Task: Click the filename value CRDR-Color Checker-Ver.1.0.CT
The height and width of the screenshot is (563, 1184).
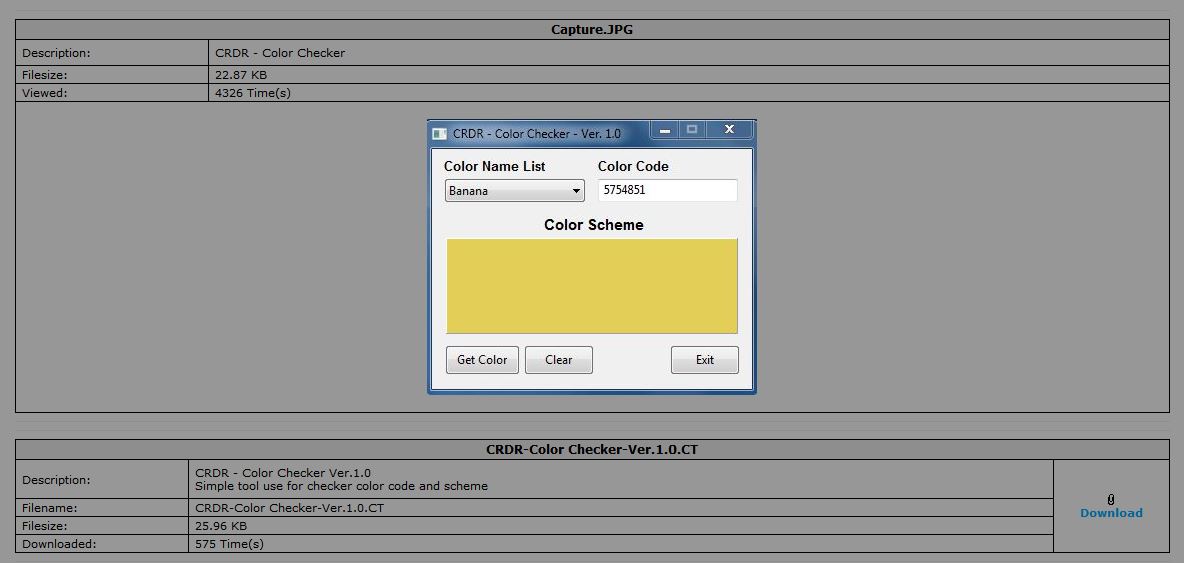Action: click(289, 508)
